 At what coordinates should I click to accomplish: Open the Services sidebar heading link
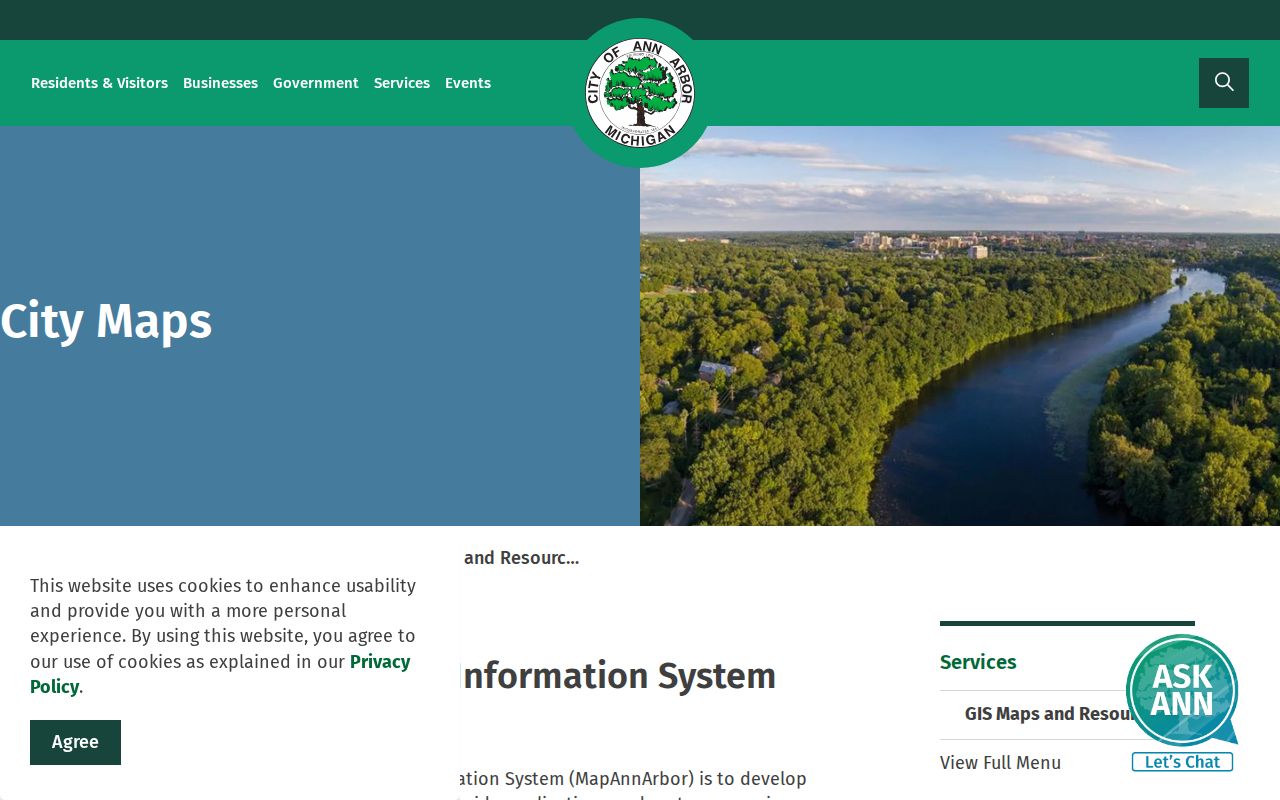point(978,662)
